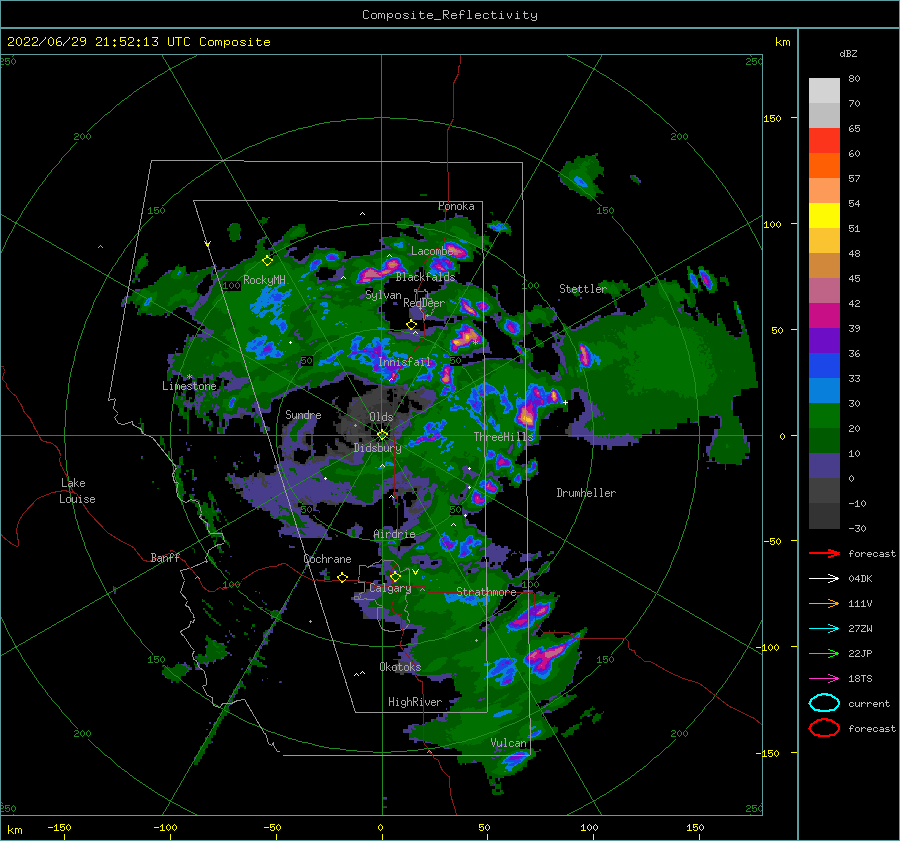Click the 80 dBZ value in the legend

click(x=854, y=78)
